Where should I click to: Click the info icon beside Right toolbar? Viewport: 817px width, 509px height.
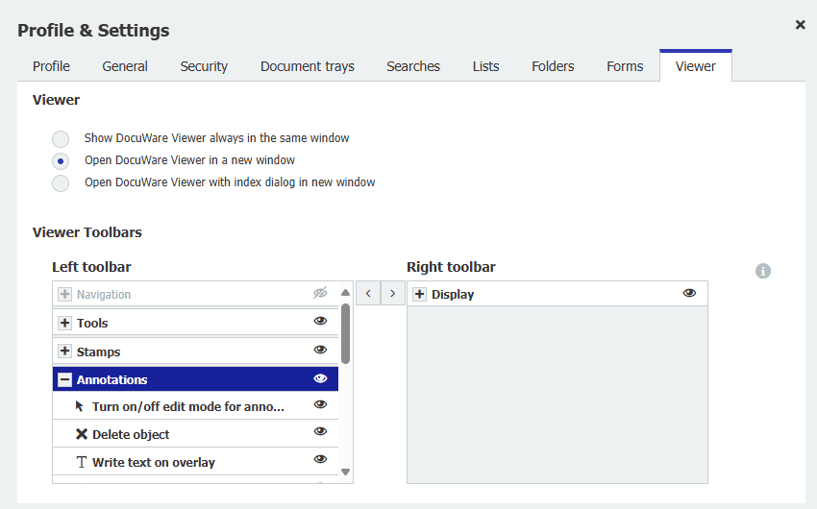(x=763, y=271)
